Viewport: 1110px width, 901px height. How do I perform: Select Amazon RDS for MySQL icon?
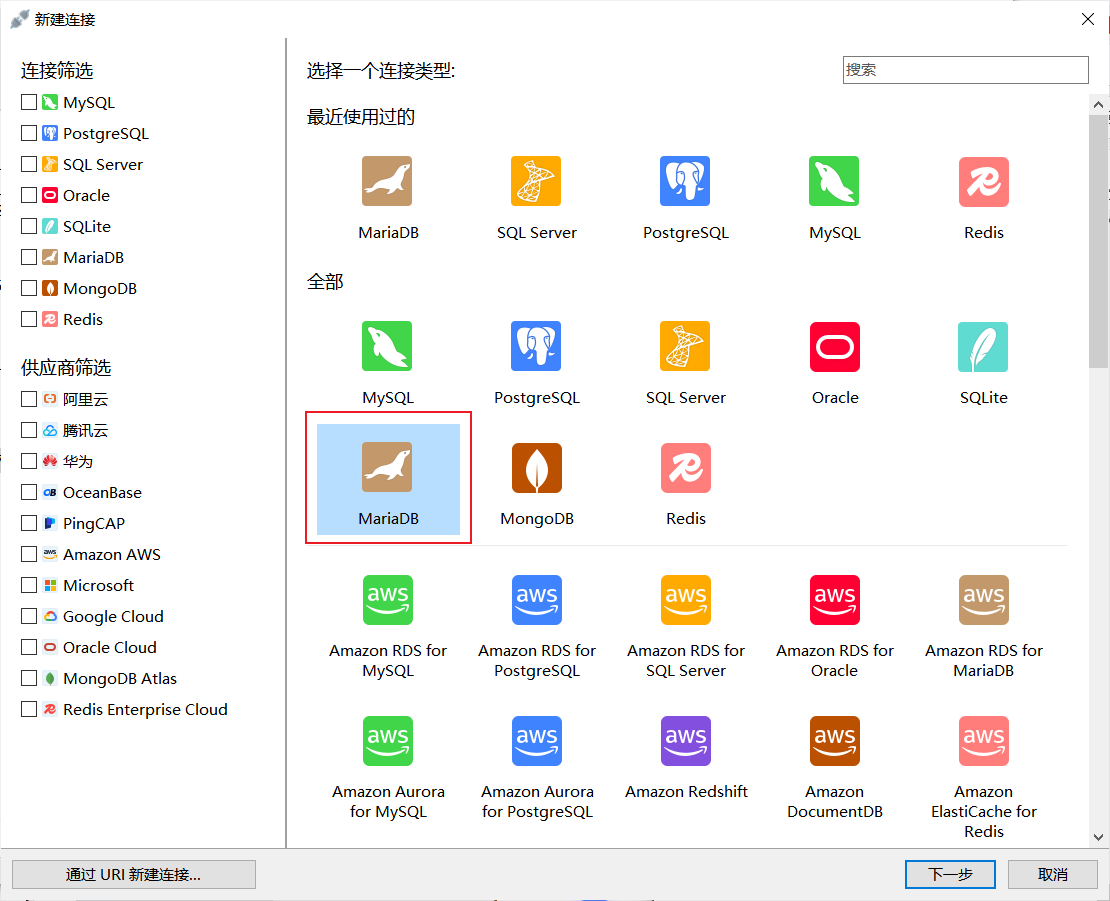(x=387, y=600)
